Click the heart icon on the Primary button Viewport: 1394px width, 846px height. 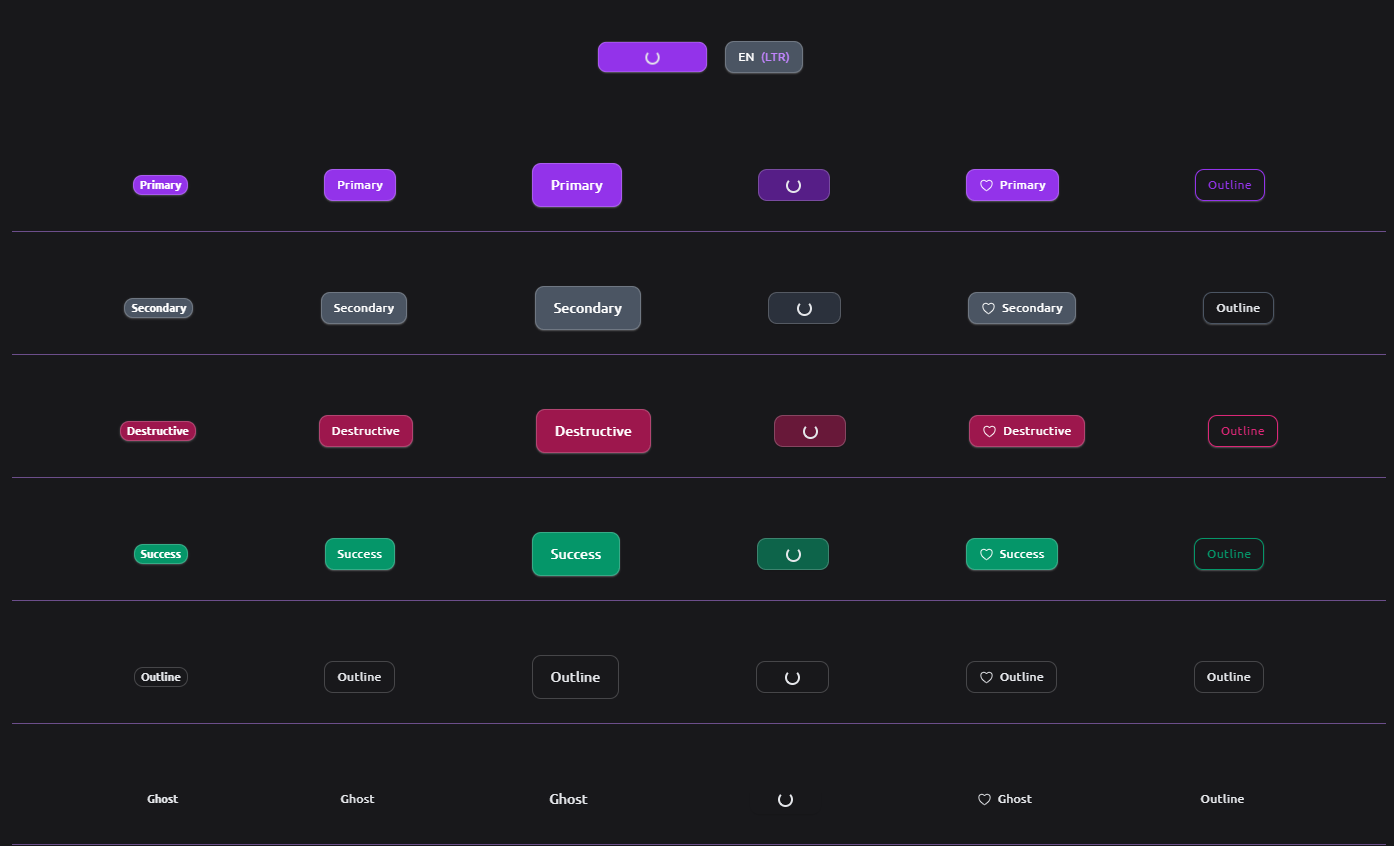984,185
